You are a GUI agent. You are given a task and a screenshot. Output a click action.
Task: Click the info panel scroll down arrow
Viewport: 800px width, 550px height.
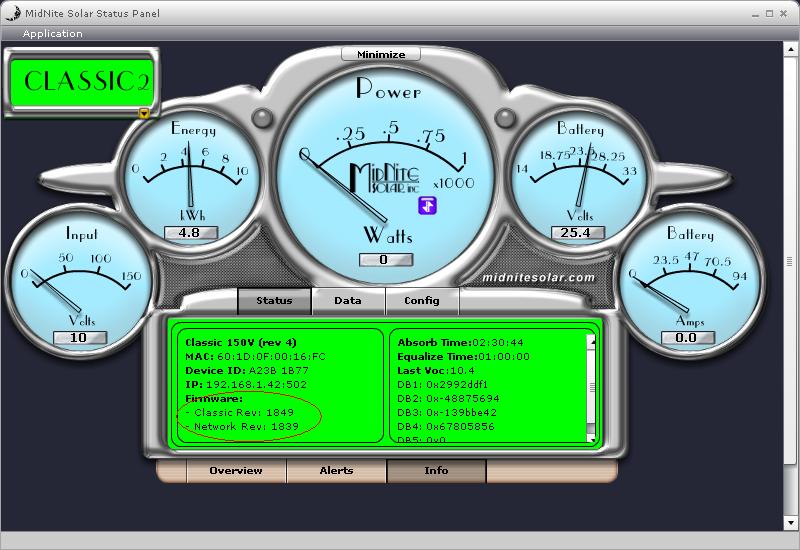pos(592,438)
